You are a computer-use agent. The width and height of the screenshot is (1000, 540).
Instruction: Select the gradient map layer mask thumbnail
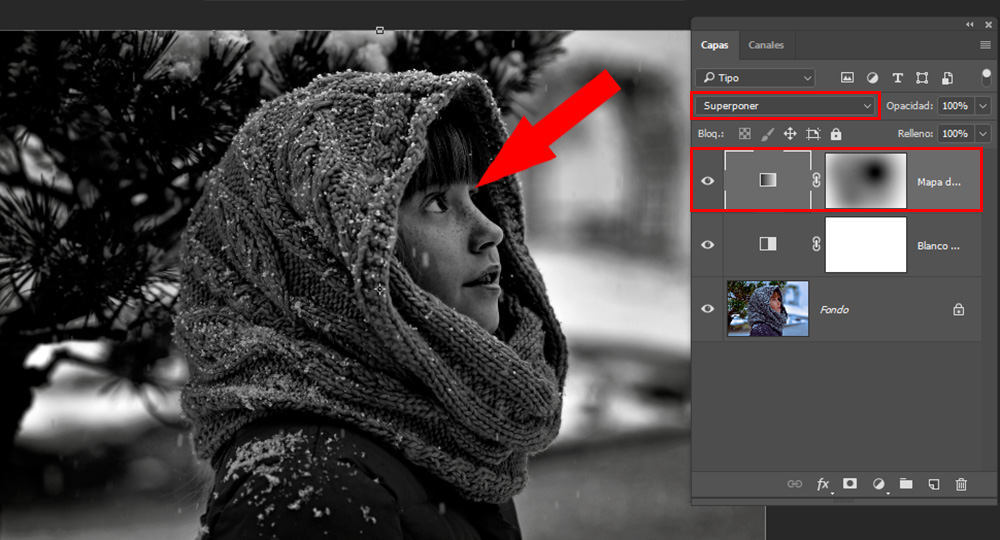pos(865,180)
